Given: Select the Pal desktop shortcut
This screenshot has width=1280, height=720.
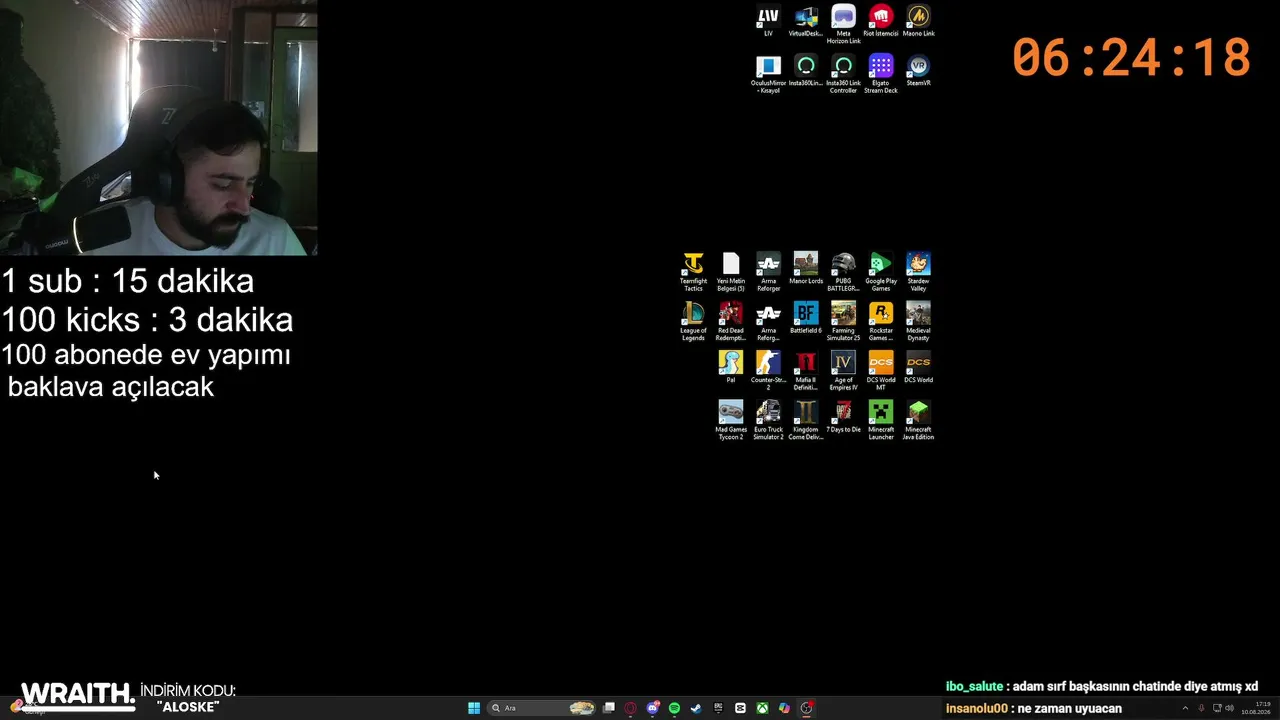Looking at the screenshot, I should [x=731, y=367].
